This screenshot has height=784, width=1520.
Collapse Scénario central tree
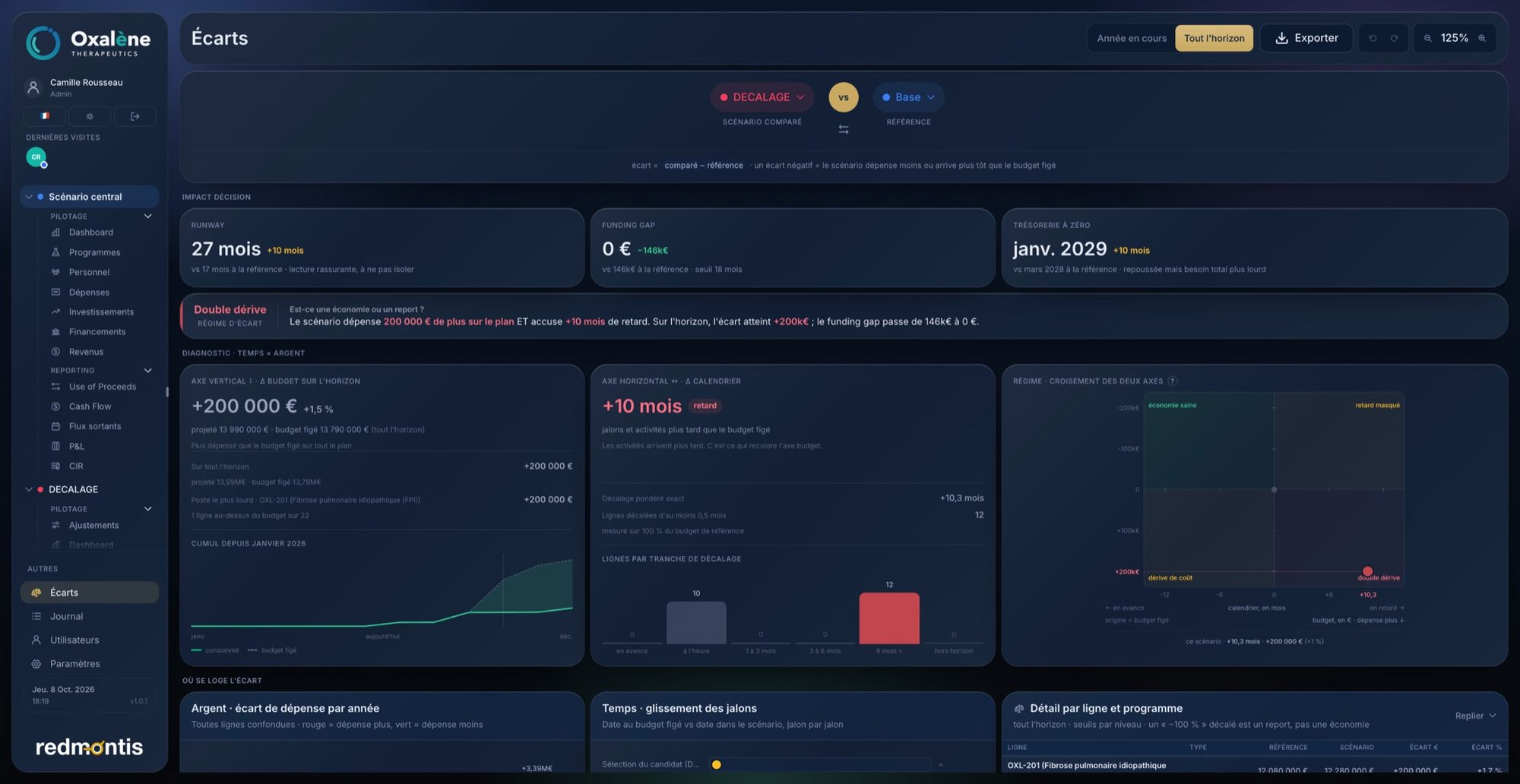click(x=29, y=197)
